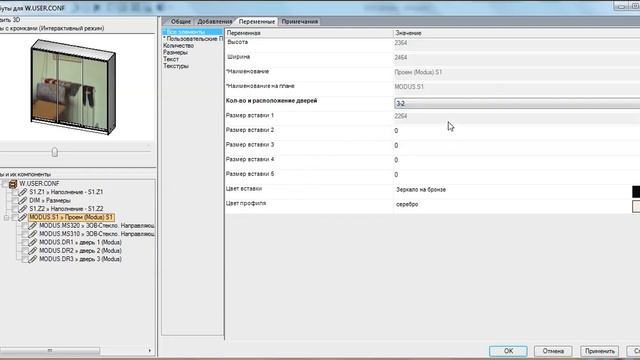This screenshot has height=360, width=640.
Task: Tick the checkbox next to S1.Z2 Наполнение
Action: point(15,209)
